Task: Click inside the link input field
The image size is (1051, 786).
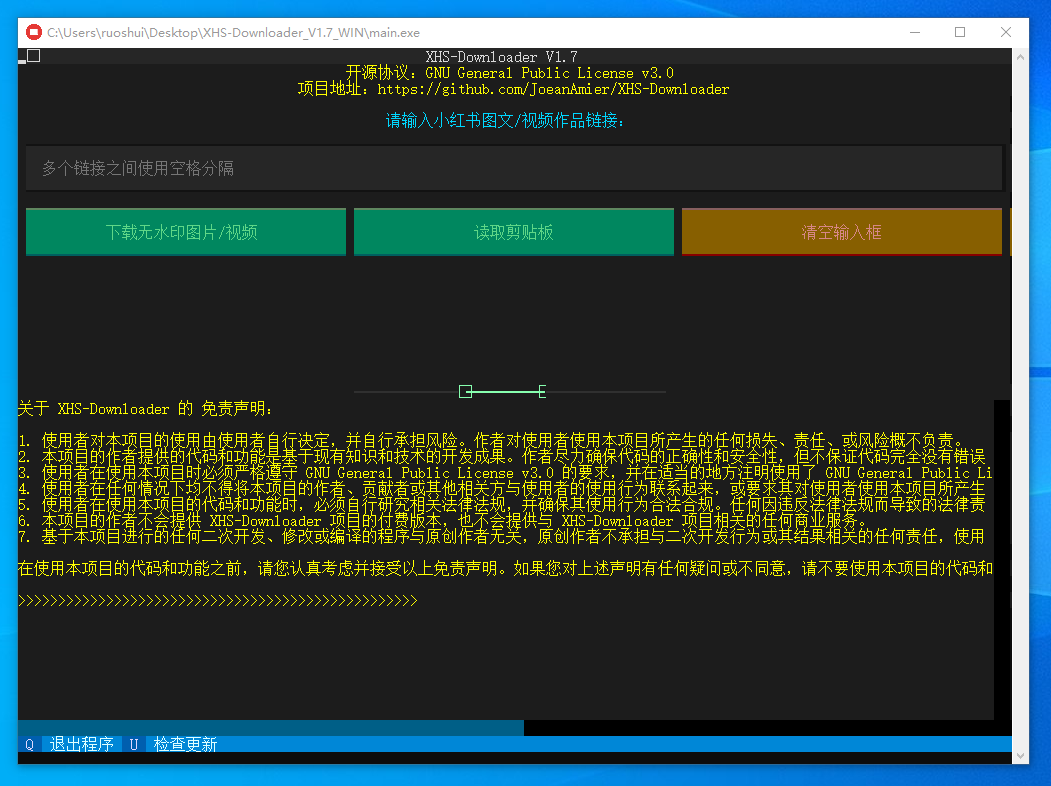Action: pyautogui.click(x=513, y=167)
